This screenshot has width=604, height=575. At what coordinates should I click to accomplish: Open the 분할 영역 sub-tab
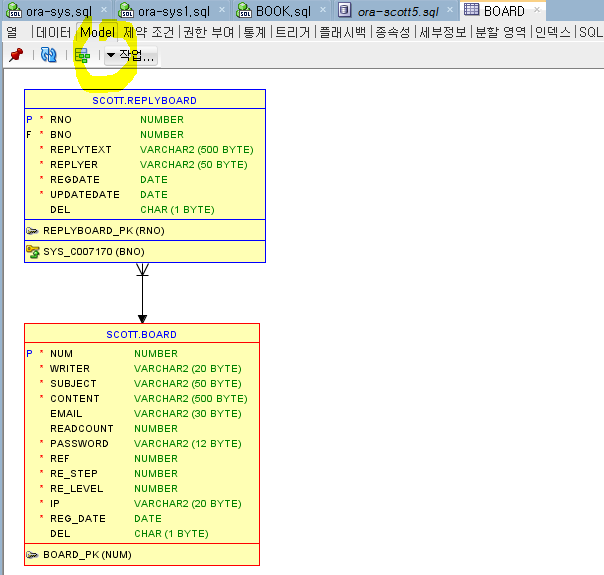click(501, 32)
